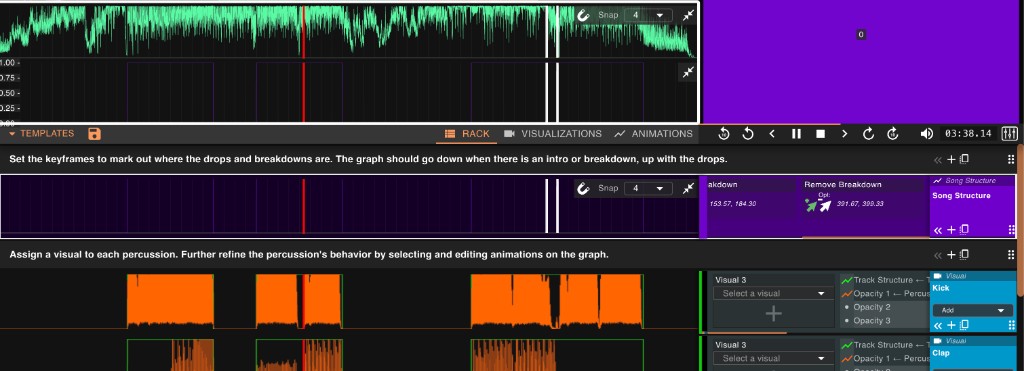1024x371 pixels.
Task: Click the Song Structure animation header icon
Action: click(937, 181)
